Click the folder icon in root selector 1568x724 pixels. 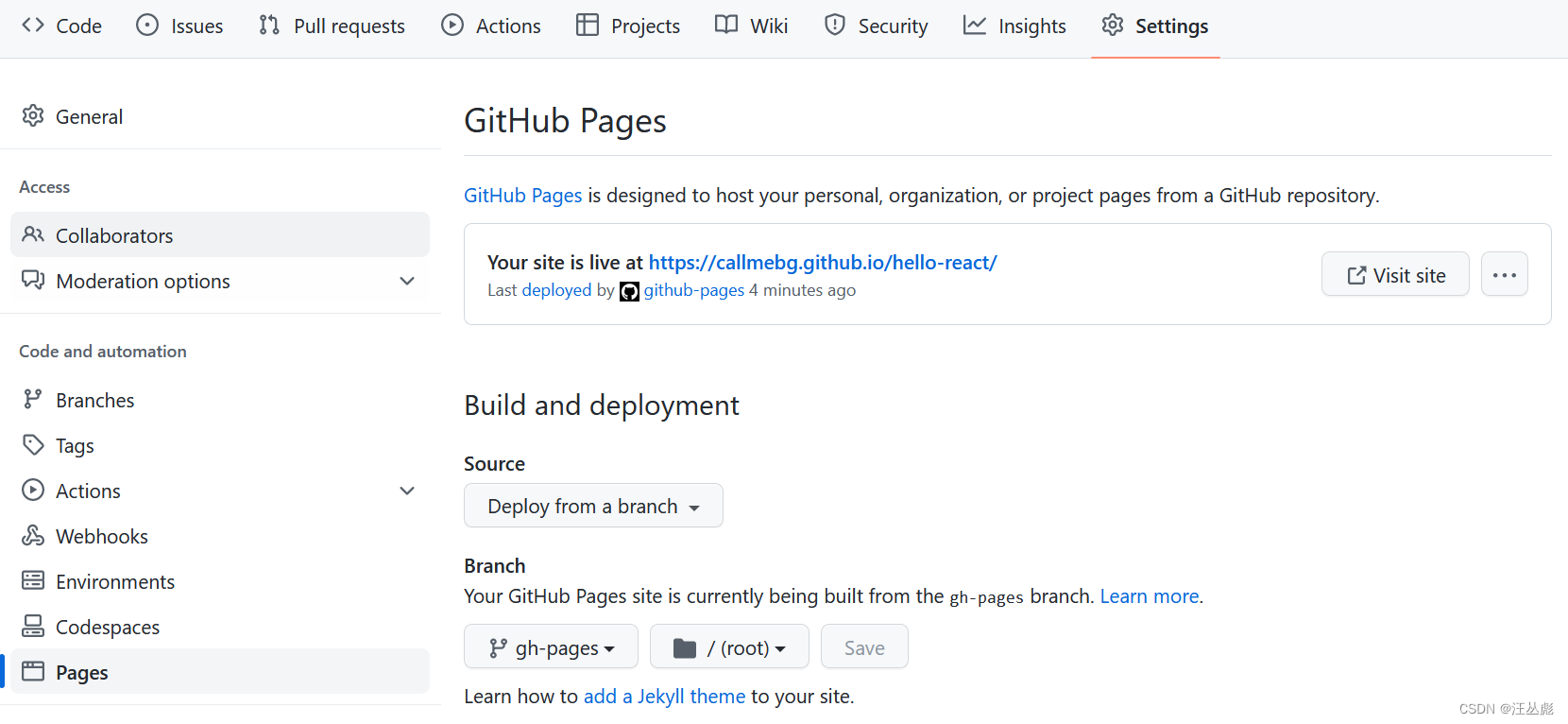(x=685, y=648)
